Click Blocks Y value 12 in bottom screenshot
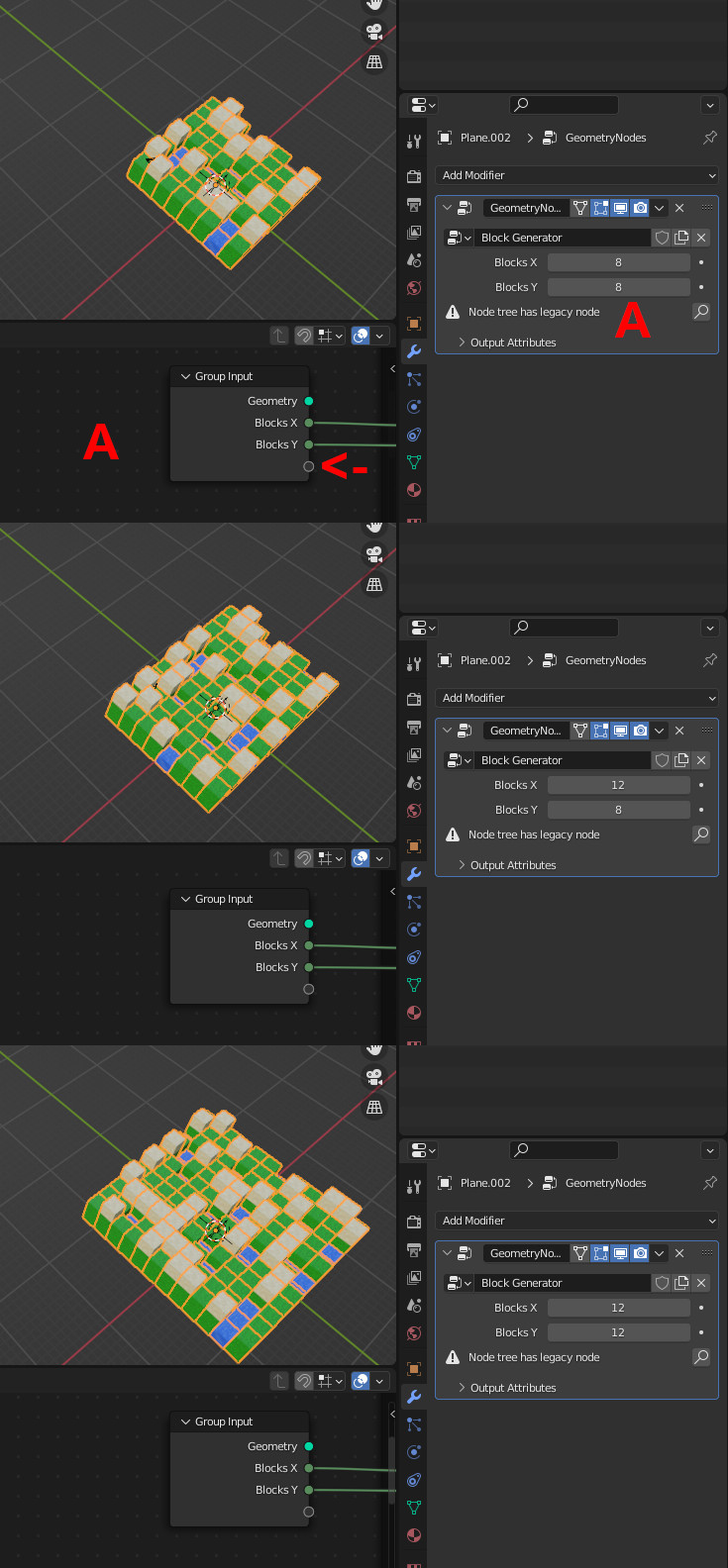Viewport: 728px width, 1568px height. point(619,1332)
